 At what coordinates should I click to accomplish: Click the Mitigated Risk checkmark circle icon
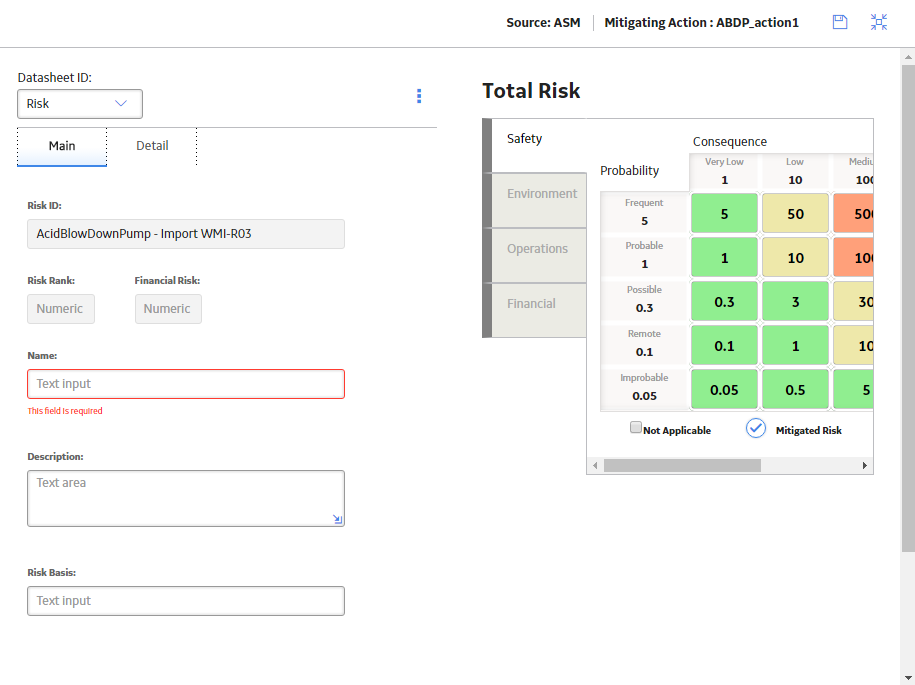[x=756, y=428]
